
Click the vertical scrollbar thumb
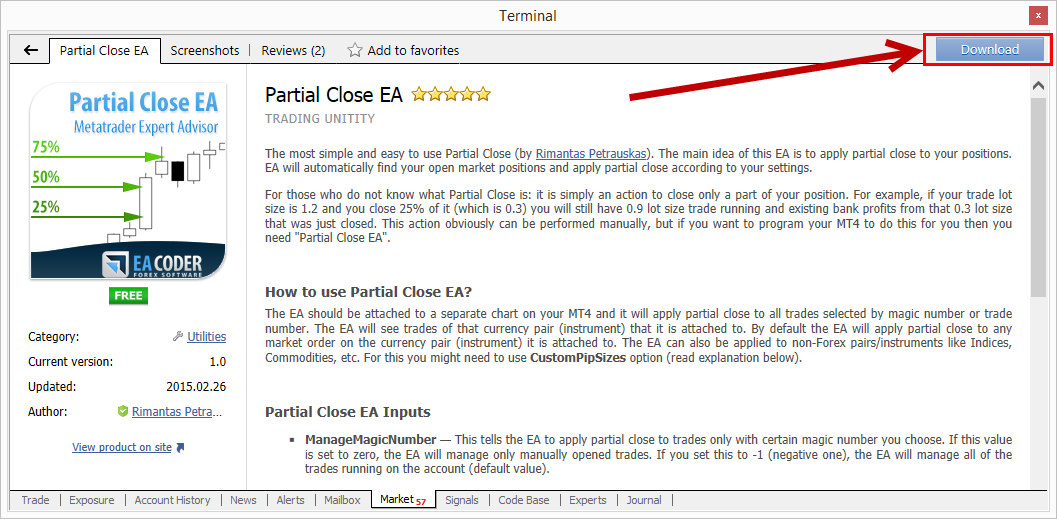[x=1038, y=195]
